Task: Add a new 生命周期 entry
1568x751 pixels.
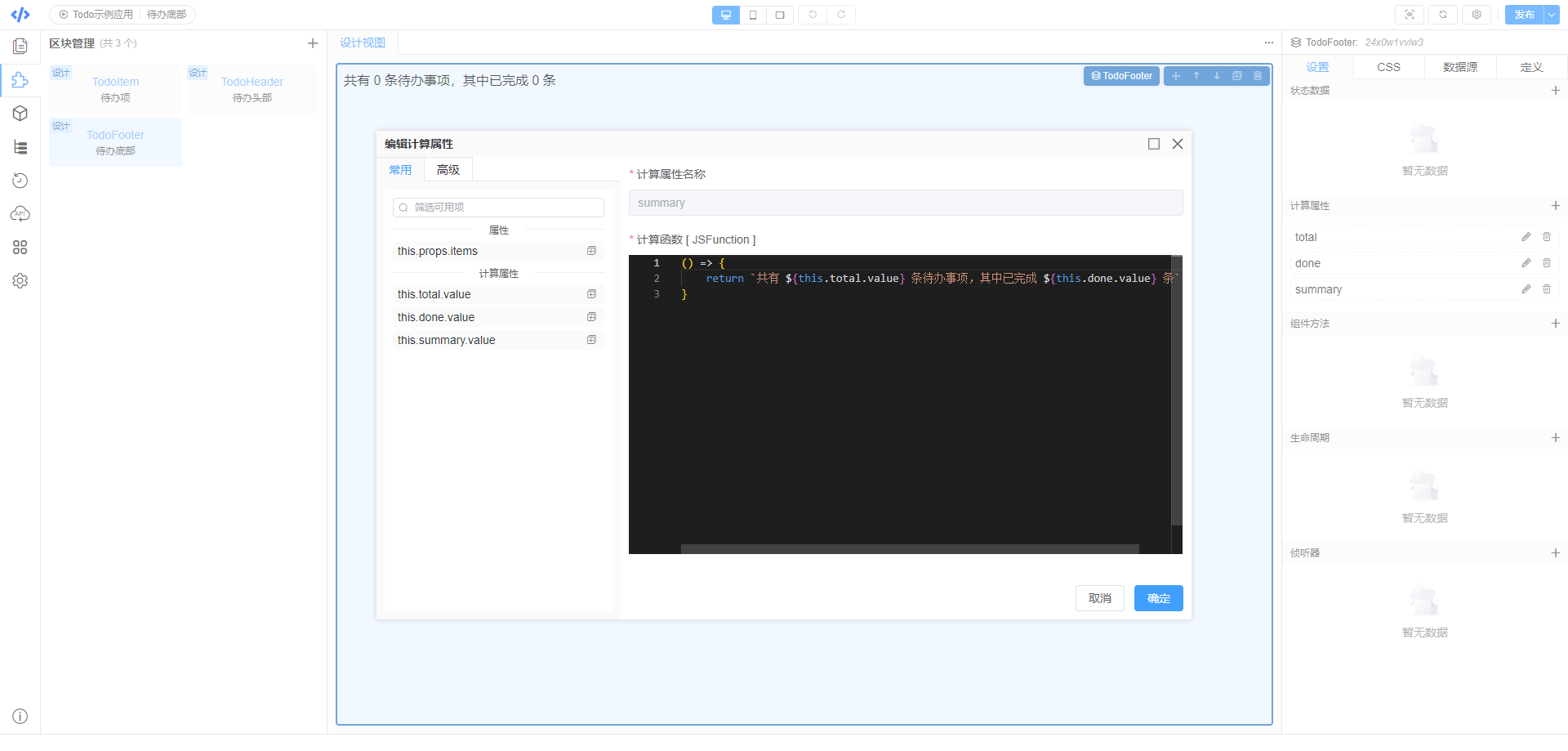Action: [1556, 438]
